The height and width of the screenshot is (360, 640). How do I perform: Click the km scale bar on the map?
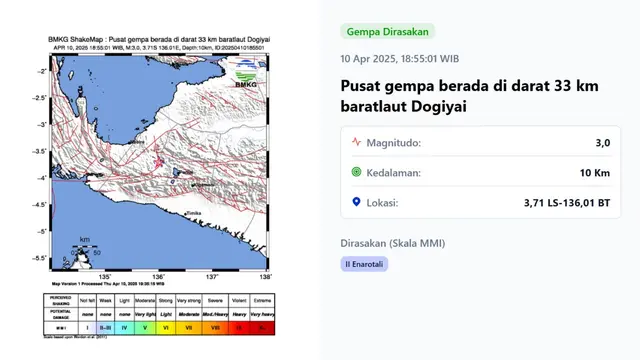(85, 246)
